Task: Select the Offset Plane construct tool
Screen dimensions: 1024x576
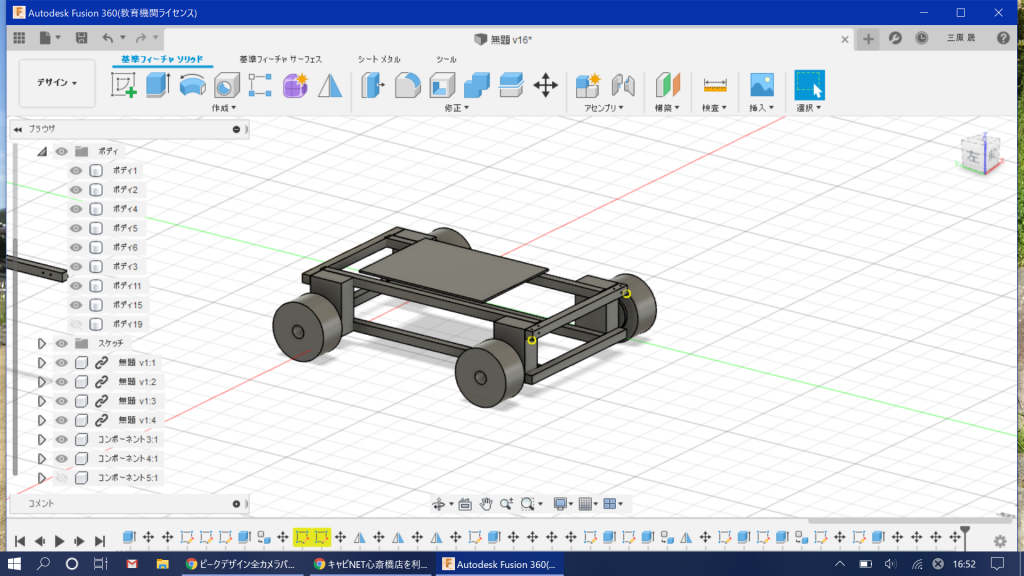Action: pos(667,85)
